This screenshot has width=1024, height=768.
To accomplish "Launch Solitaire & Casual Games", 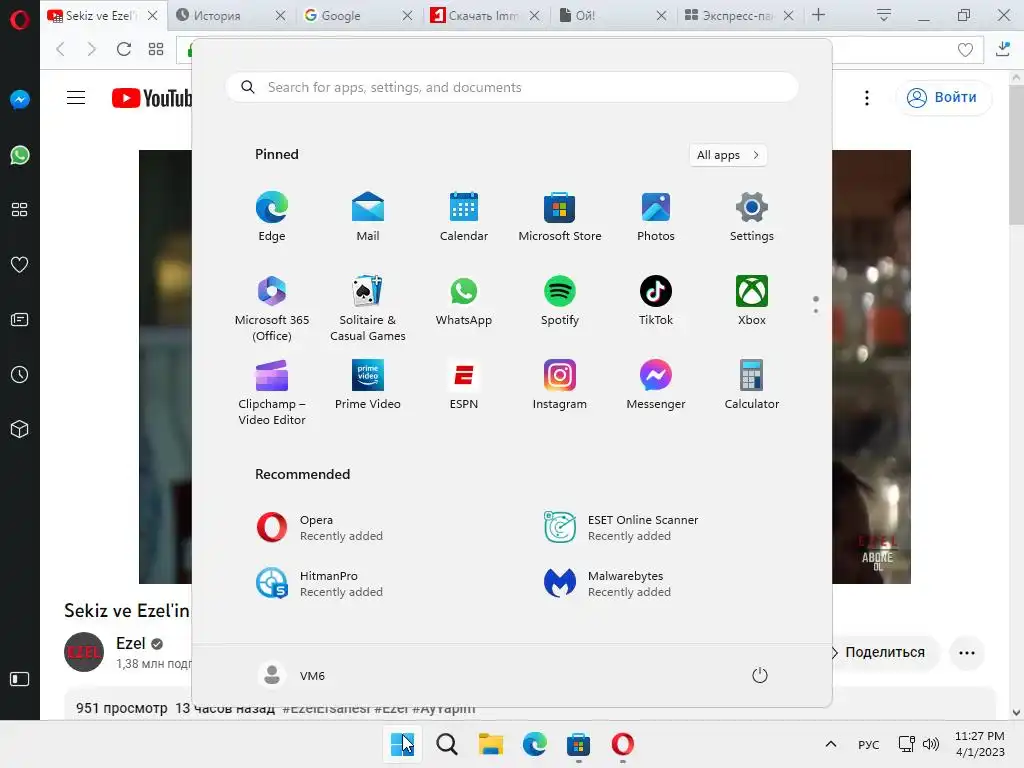I will click(x=368, y=308).
